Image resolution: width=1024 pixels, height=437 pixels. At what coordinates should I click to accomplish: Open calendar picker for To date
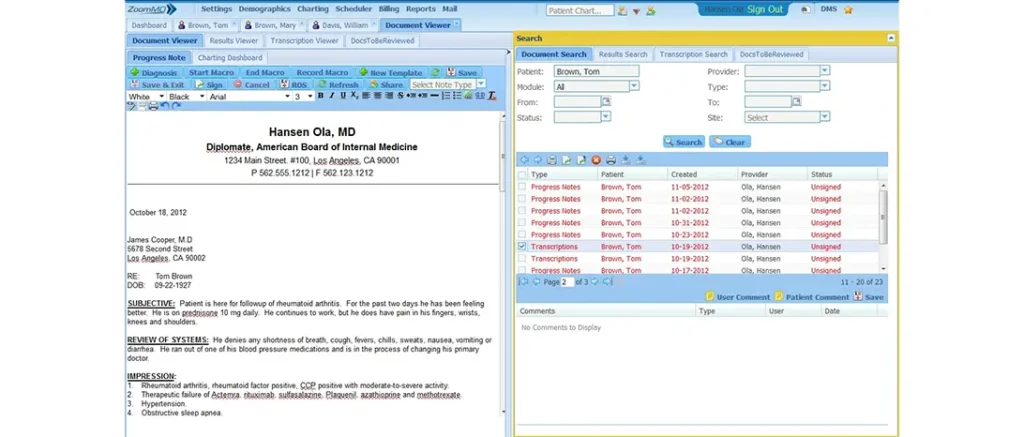796,101
